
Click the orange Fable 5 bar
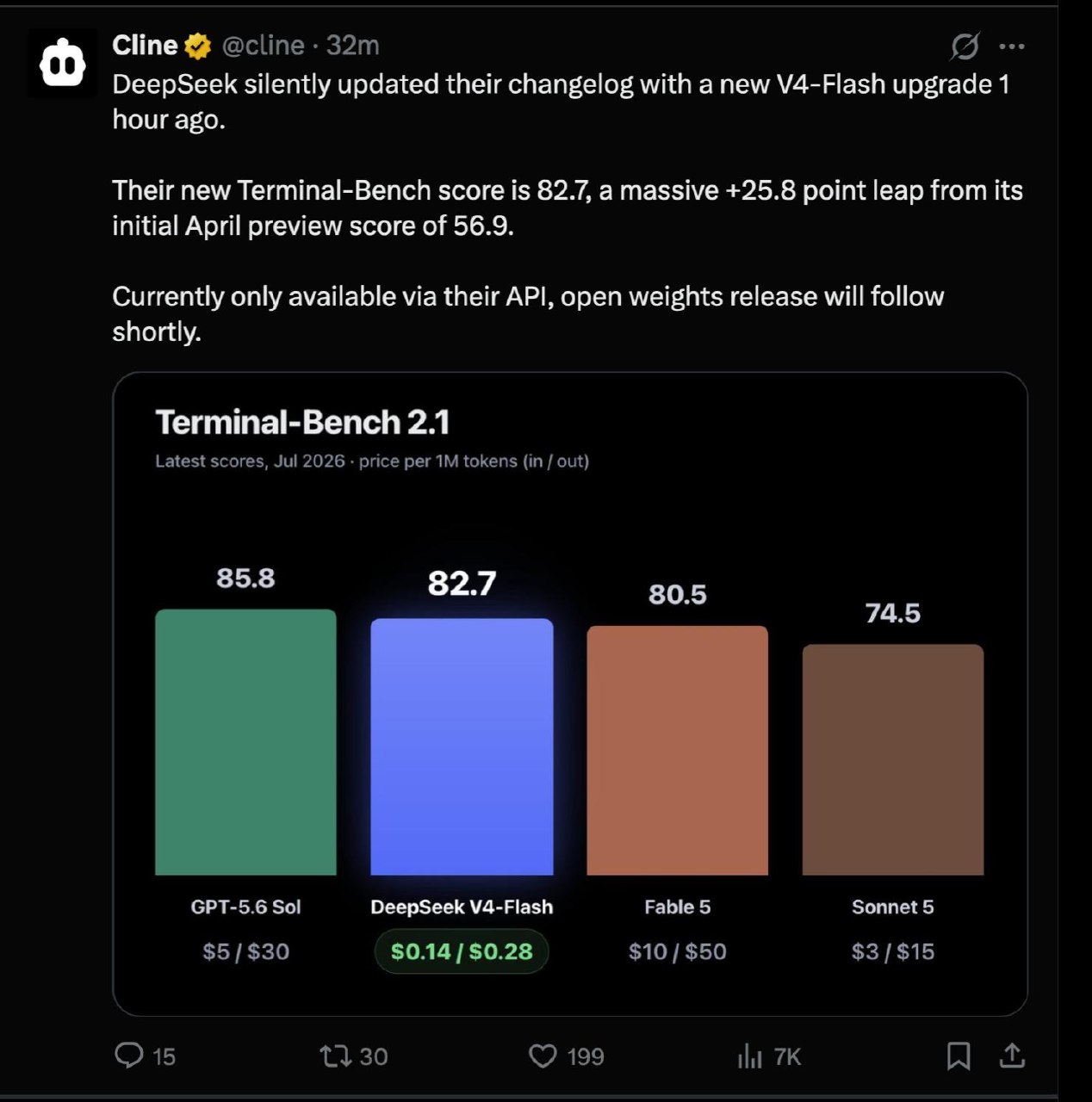click(678, 751)
